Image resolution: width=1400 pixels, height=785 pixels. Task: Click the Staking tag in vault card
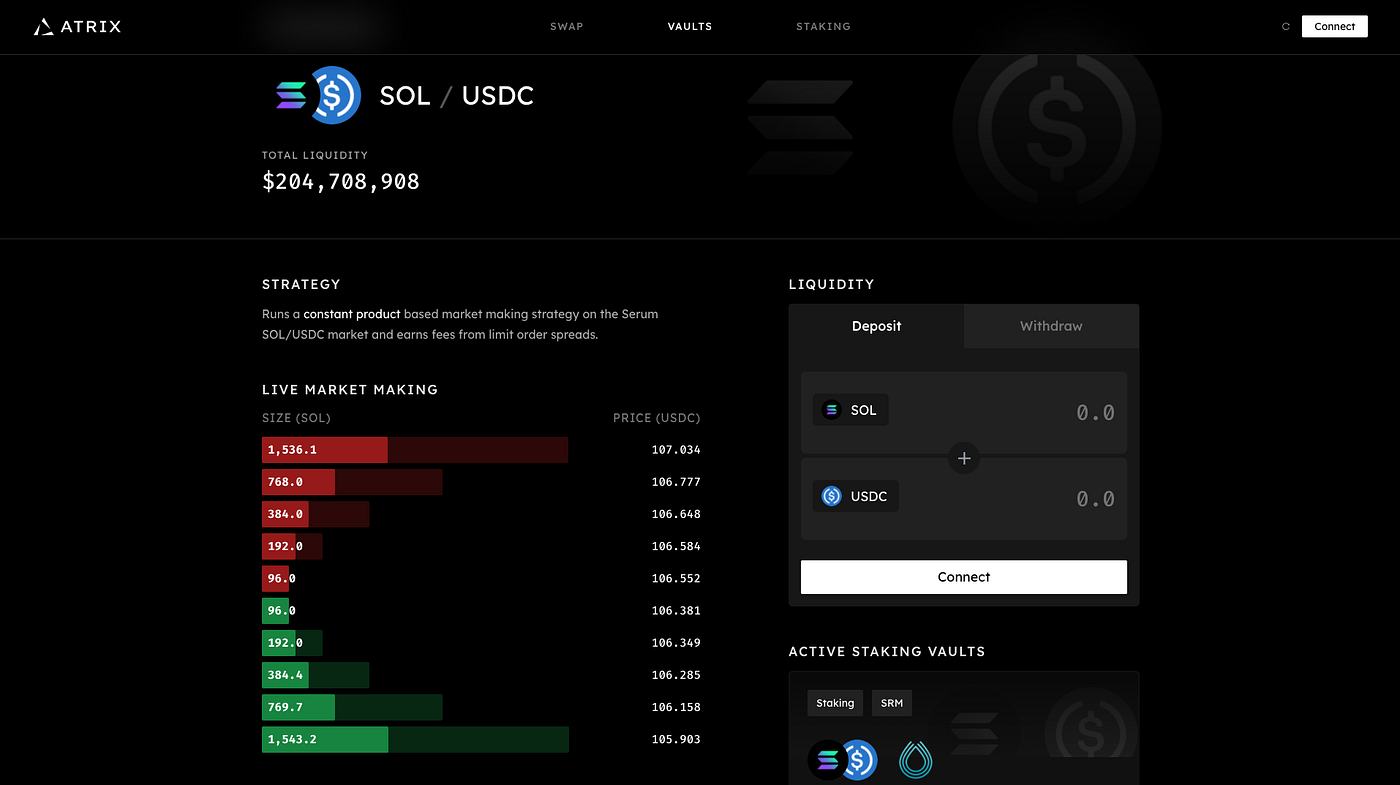click(835, 703)
